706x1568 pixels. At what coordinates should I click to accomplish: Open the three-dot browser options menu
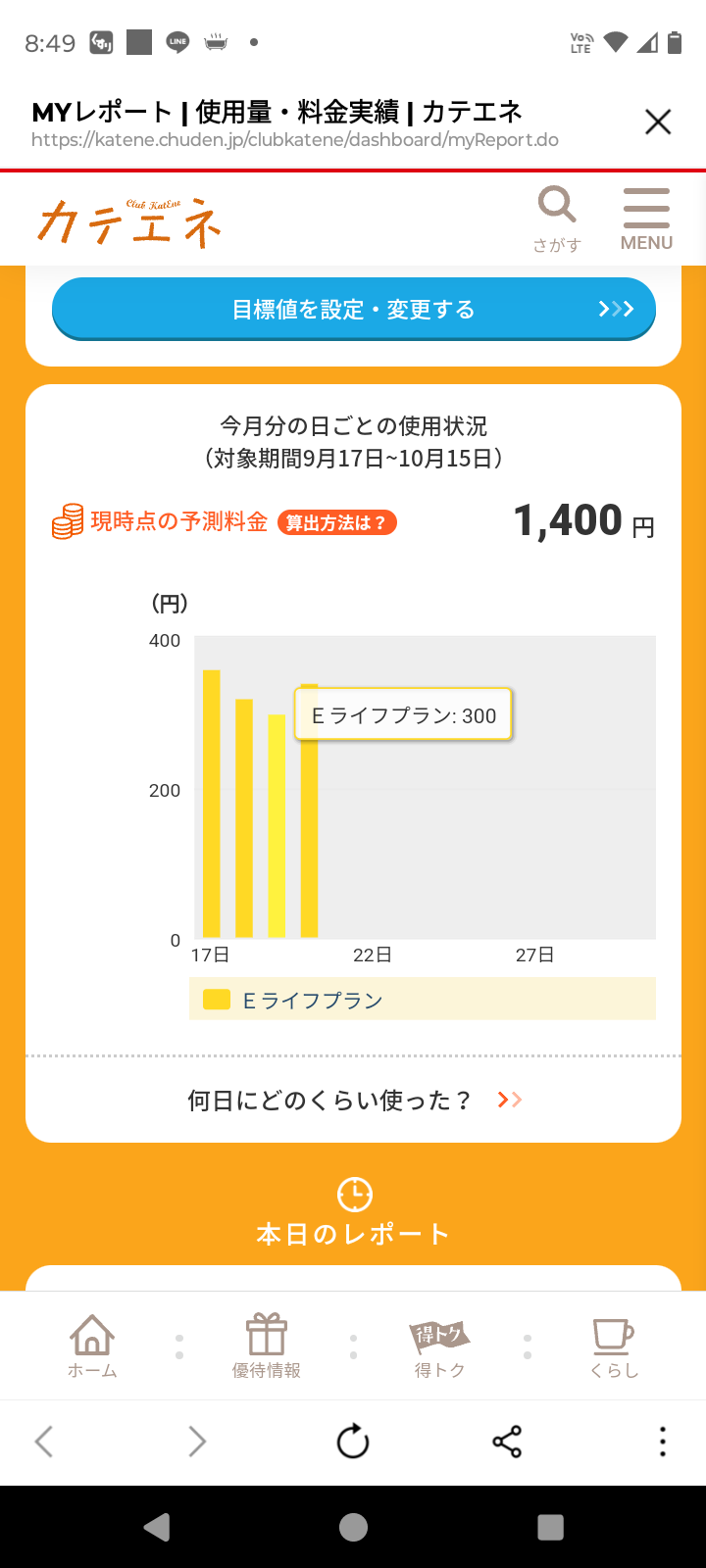[663, 1442]
